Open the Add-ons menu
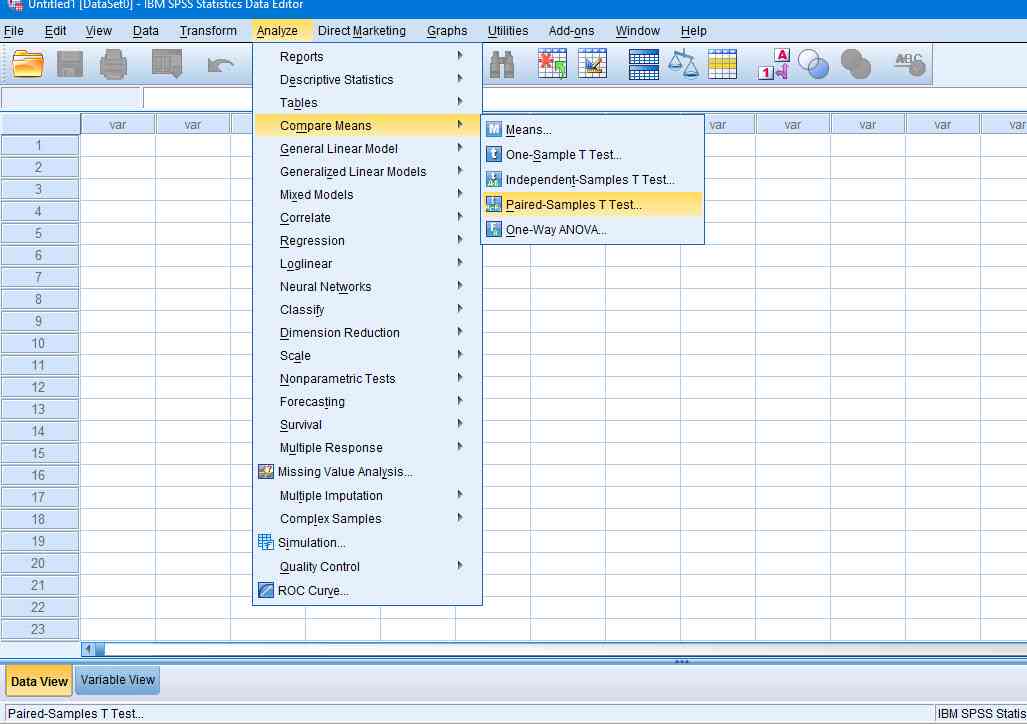The width and height of the screenshot is (1027, 724). click(571, 31)
